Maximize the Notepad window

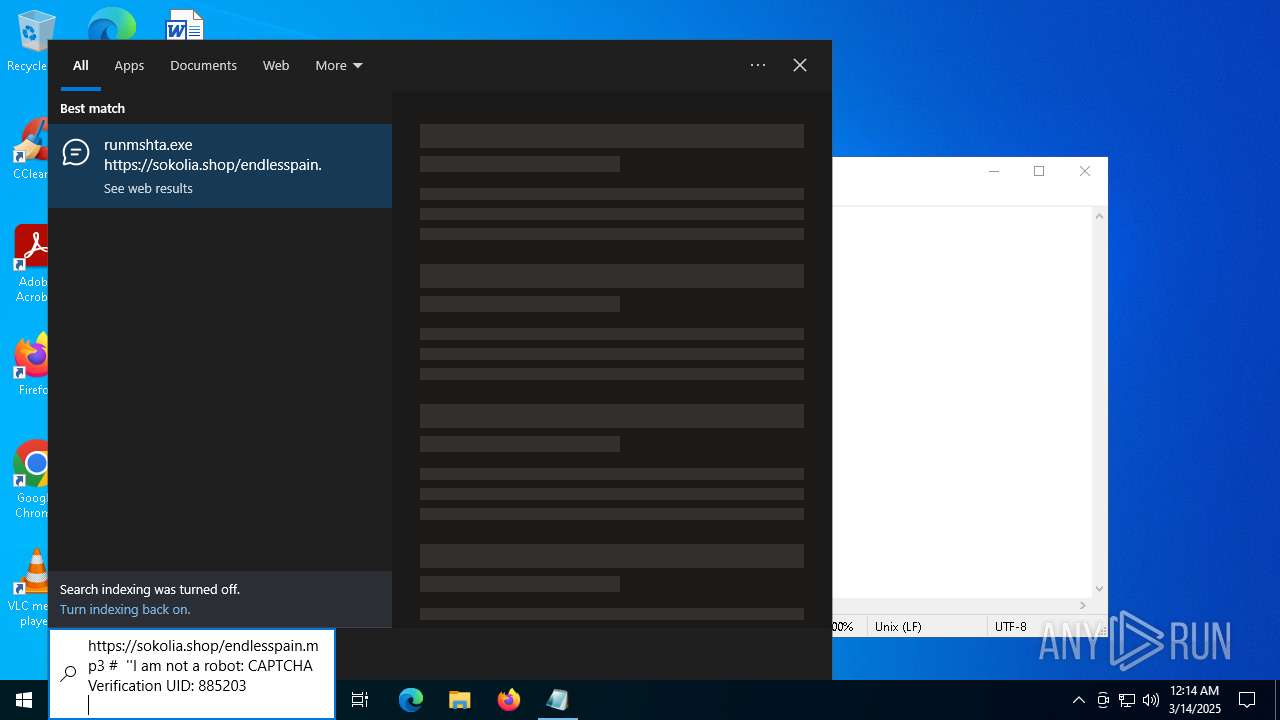point(1039,171)
